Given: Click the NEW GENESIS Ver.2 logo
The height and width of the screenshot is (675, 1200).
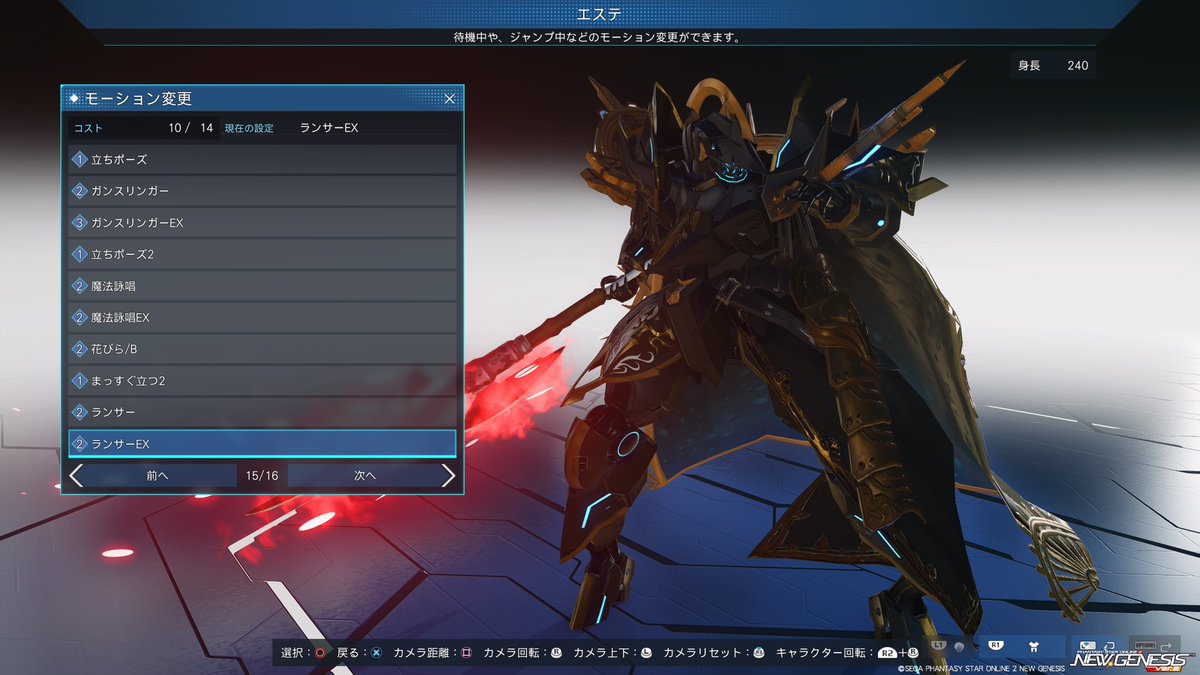Looking at the screenshot, I should click(x=1130, y=660).
